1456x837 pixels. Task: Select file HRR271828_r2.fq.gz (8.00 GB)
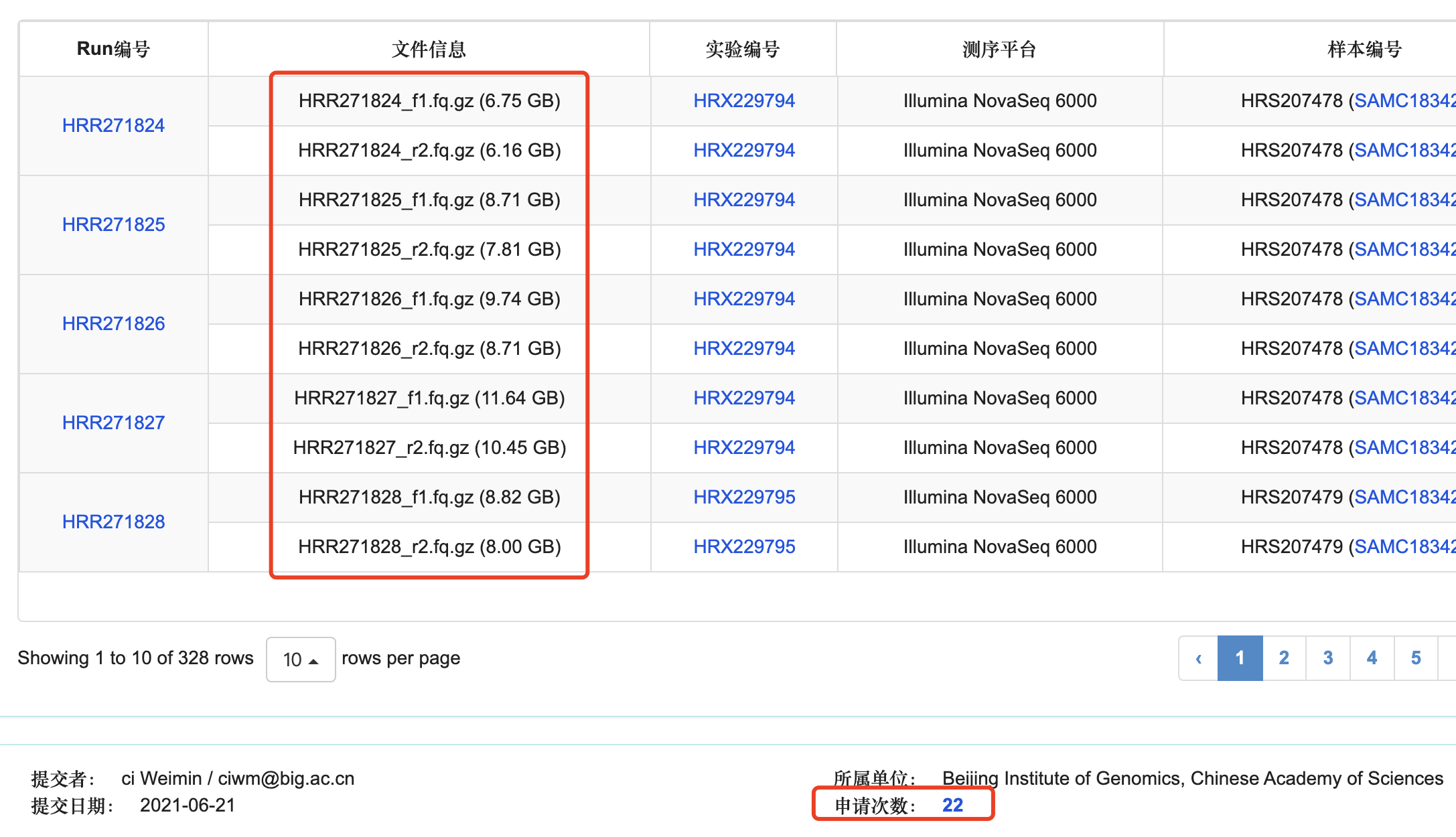click(x=429, y=546)
